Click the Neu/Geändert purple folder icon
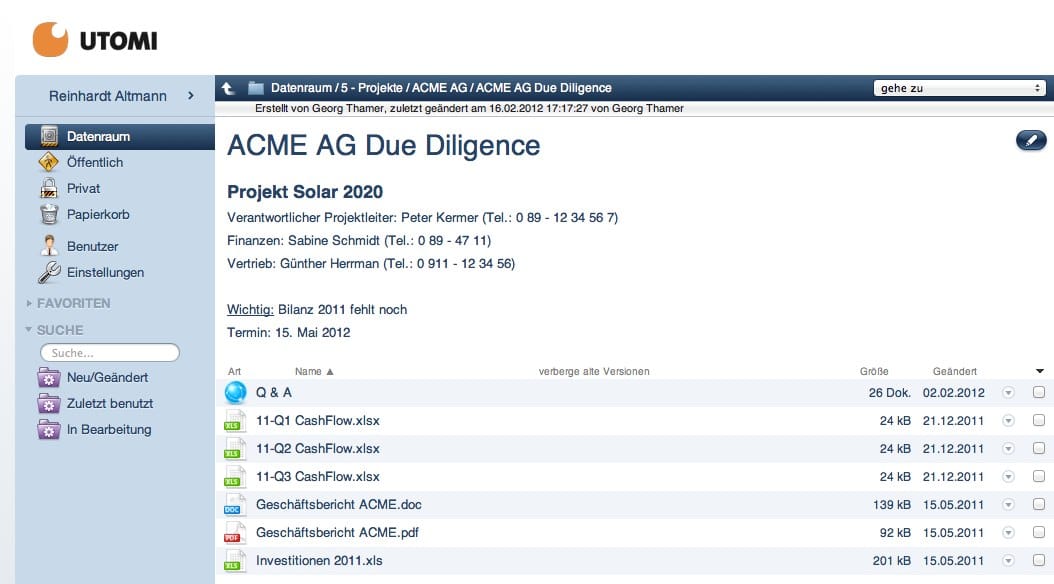The width and height of the screenshot is (1054, 584). click(x=49, y=378)
